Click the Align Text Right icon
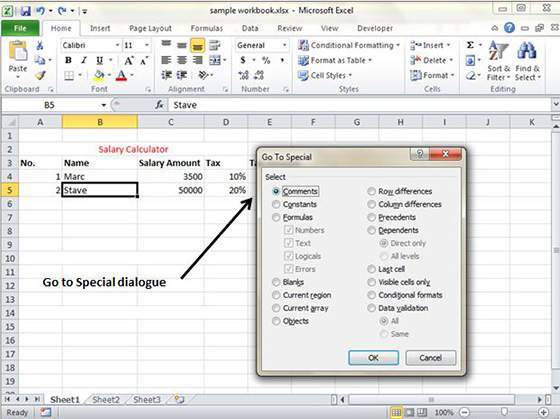560x419 pixels. click(197, 60)
